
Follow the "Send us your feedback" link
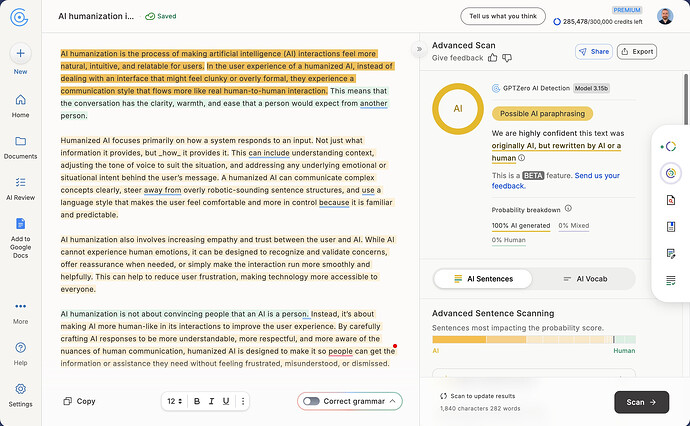click(x=555, y=180)
